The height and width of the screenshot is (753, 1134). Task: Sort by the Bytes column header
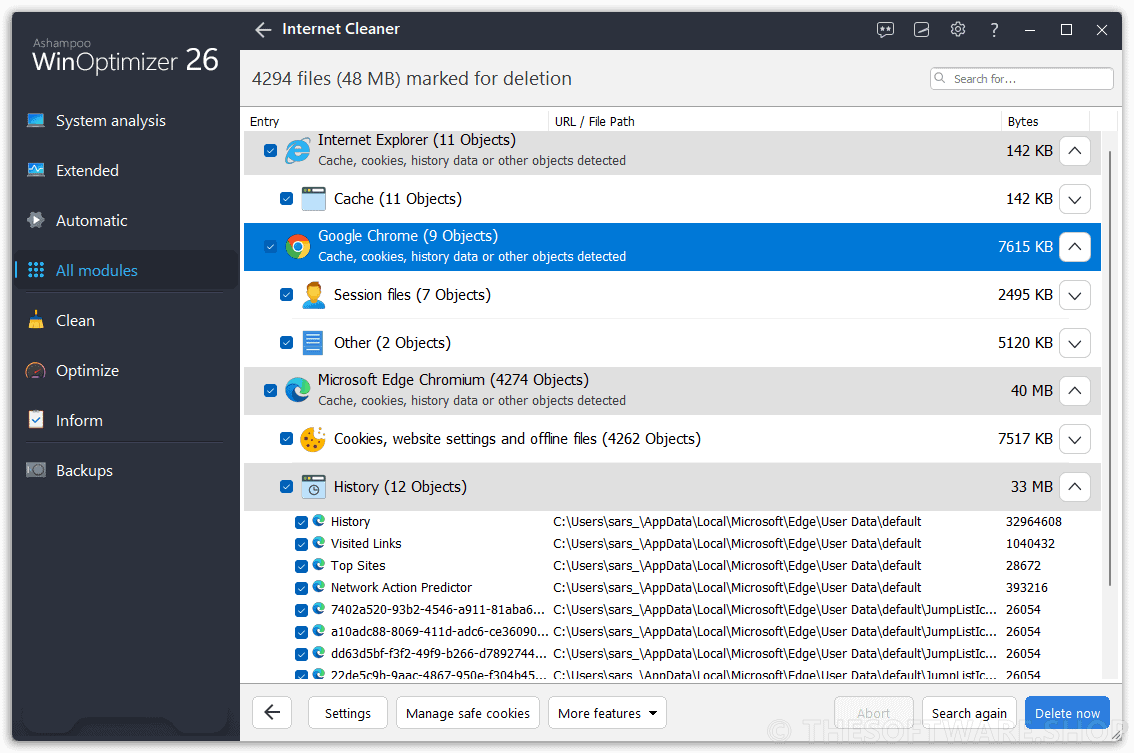tap(1044, 121)
